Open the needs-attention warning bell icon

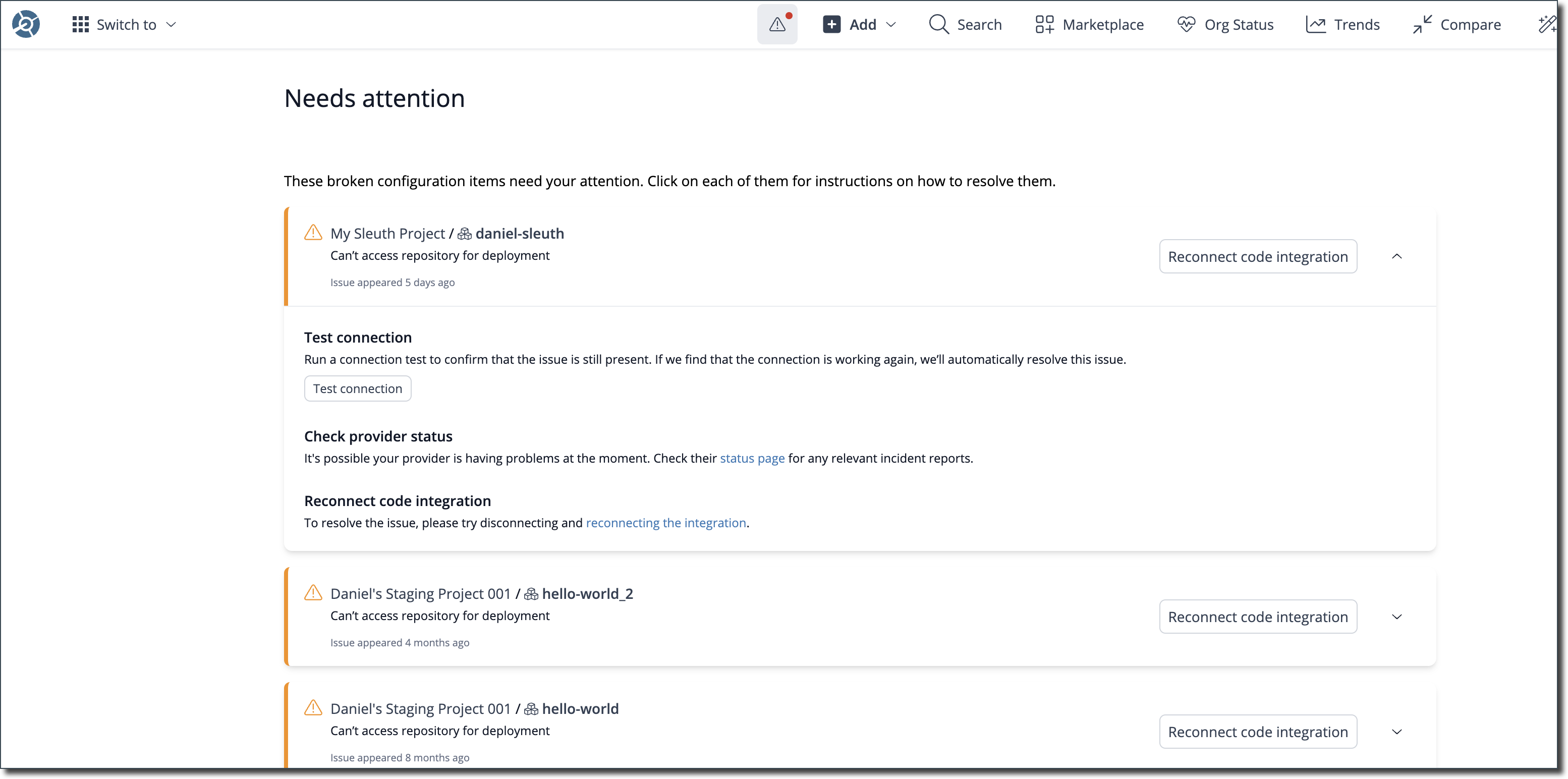[x=777, y=24]
